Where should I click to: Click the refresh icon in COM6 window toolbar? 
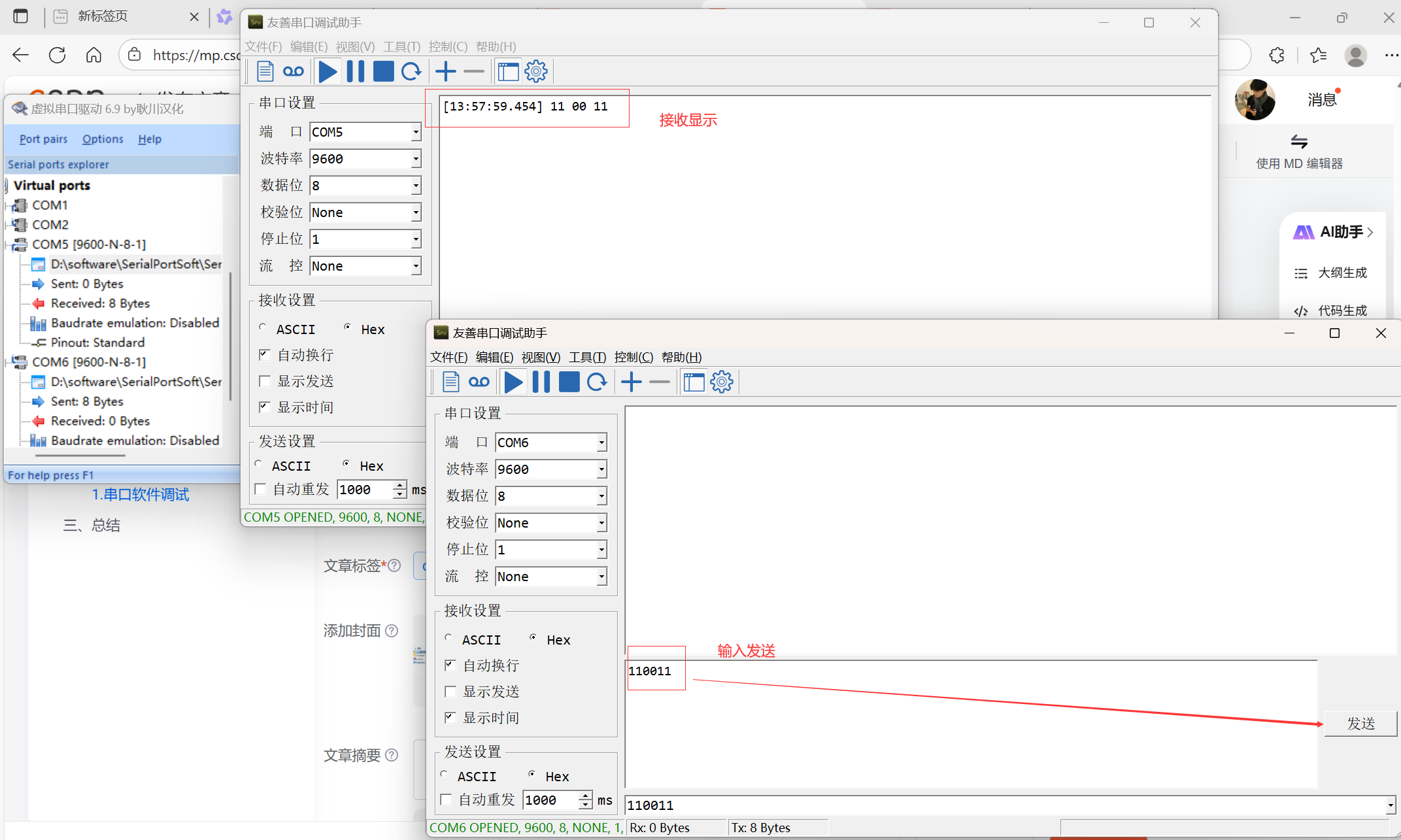pyautogui.click(x=596, y=382)
